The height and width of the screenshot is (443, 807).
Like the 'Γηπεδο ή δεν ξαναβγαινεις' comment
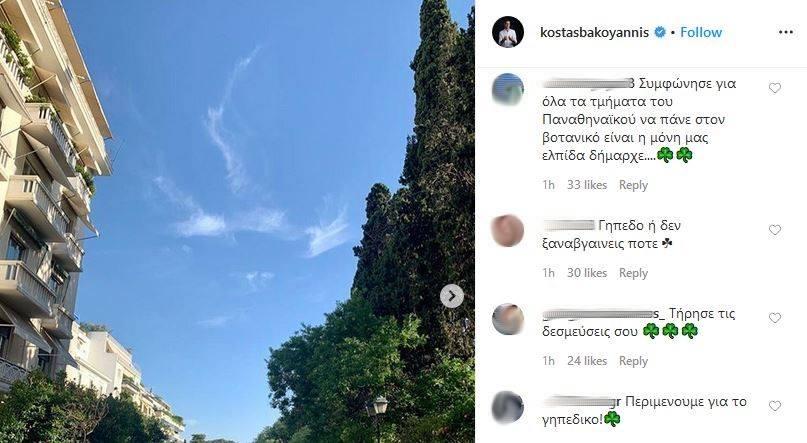pos(775,230)
